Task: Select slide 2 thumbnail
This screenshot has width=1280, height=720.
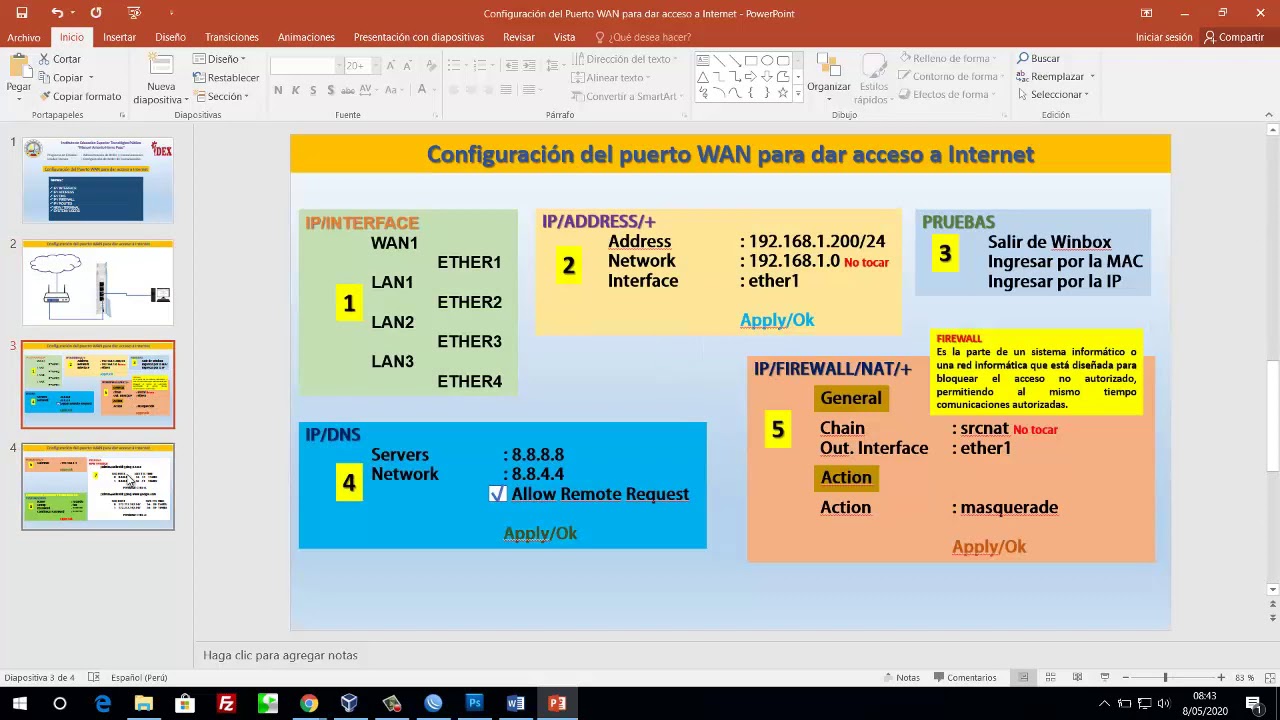Action: pos(98,283)
